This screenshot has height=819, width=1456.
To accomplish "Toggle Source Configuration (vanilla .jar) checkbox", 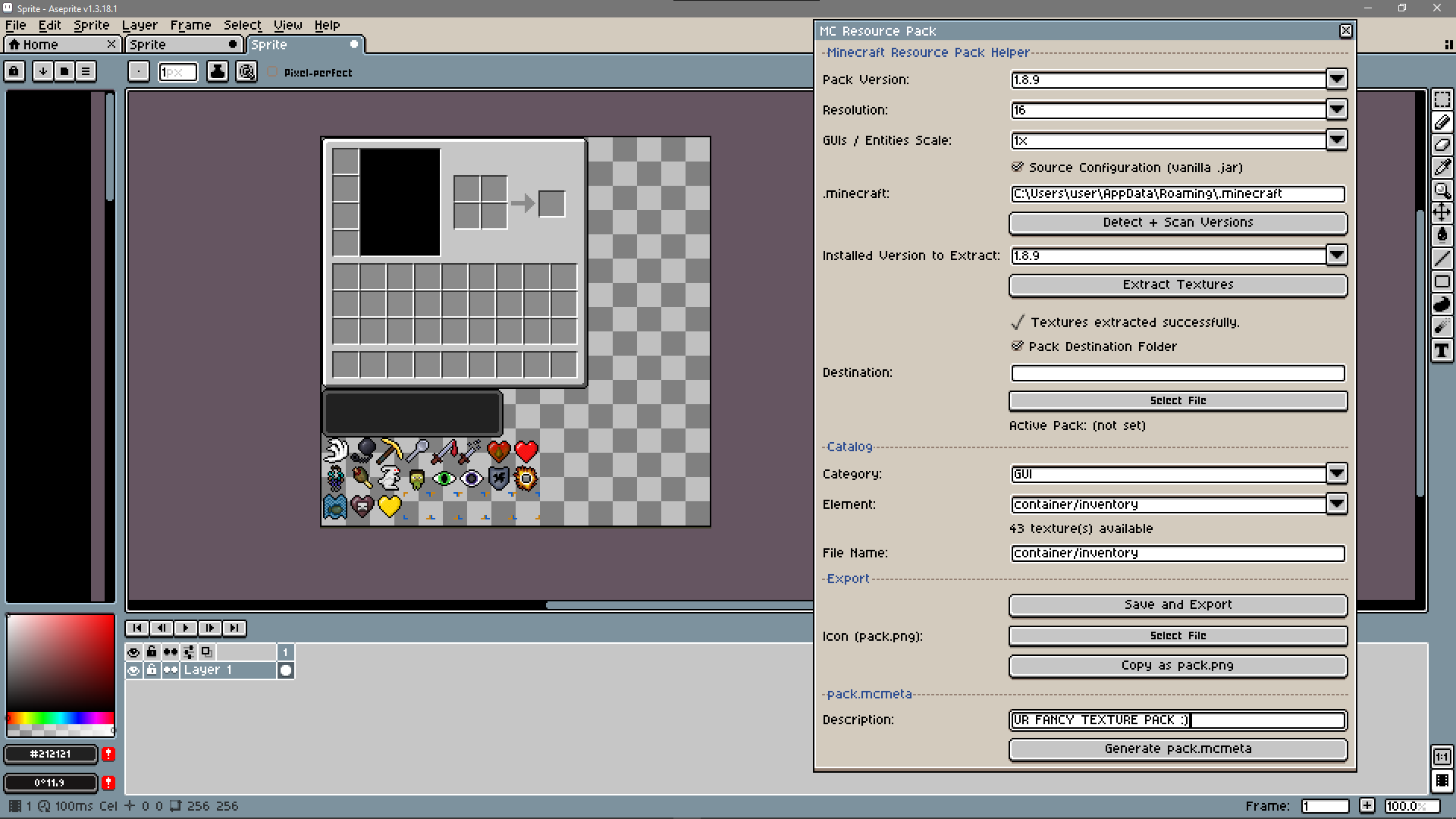I will (x=1018, y=167).
